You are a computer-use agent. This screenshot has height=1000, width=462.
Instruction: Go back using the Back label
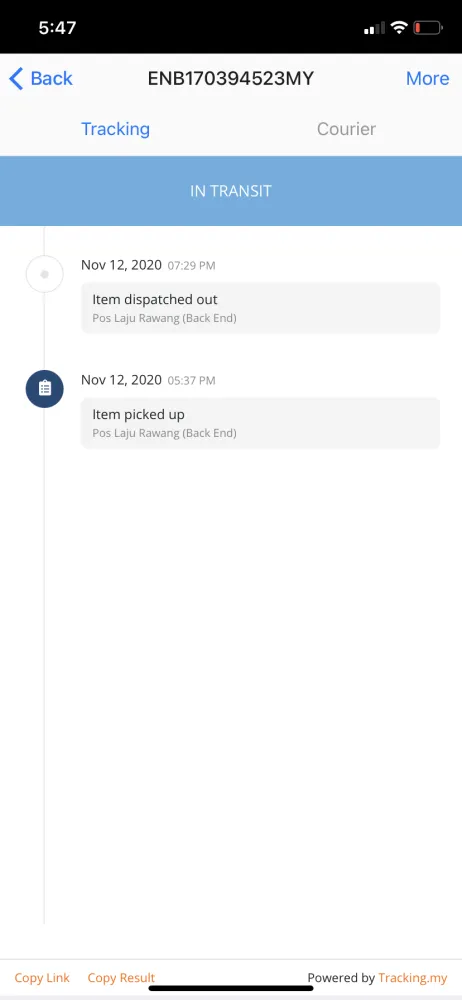coord(52,78)
